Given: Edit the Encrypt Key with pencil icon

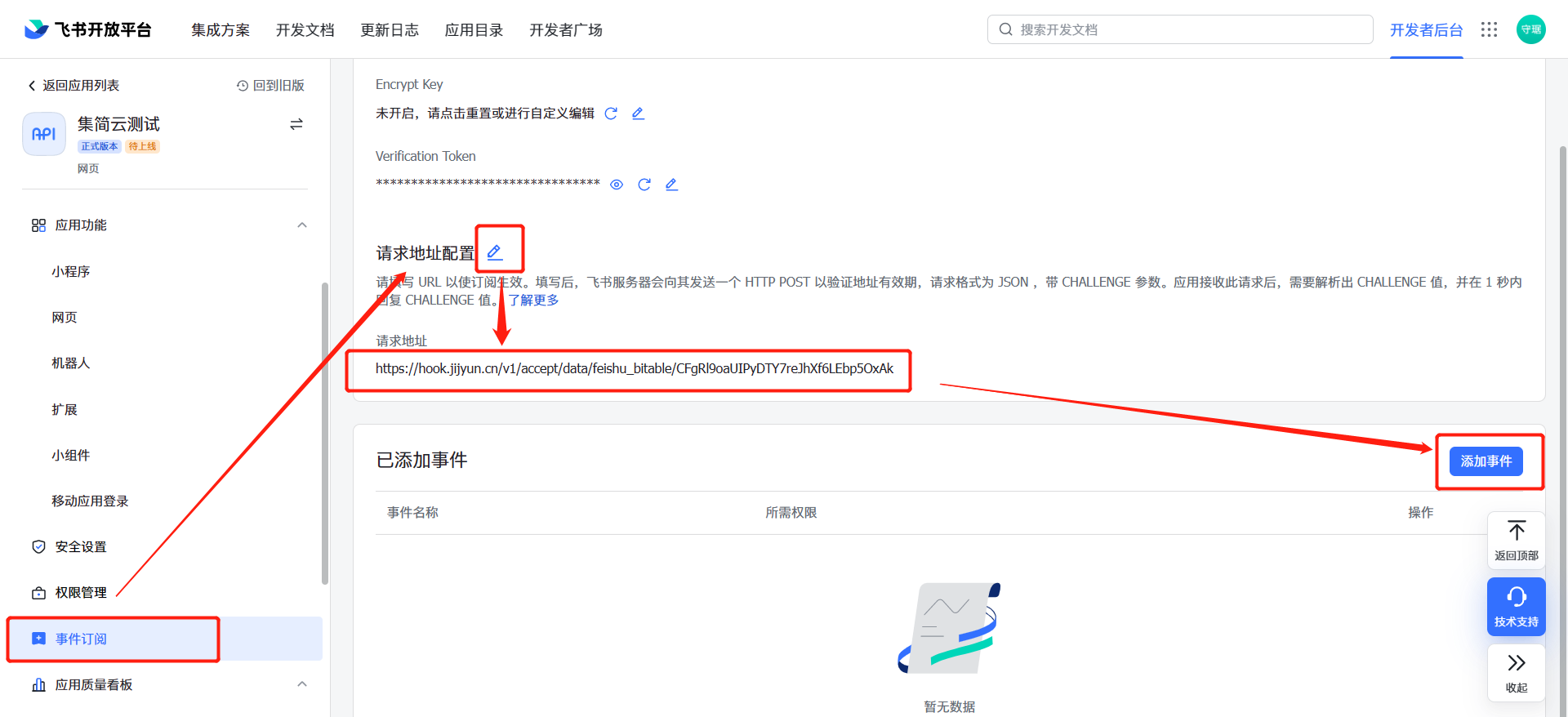Looking at the screenshot, I should point(639,114).
